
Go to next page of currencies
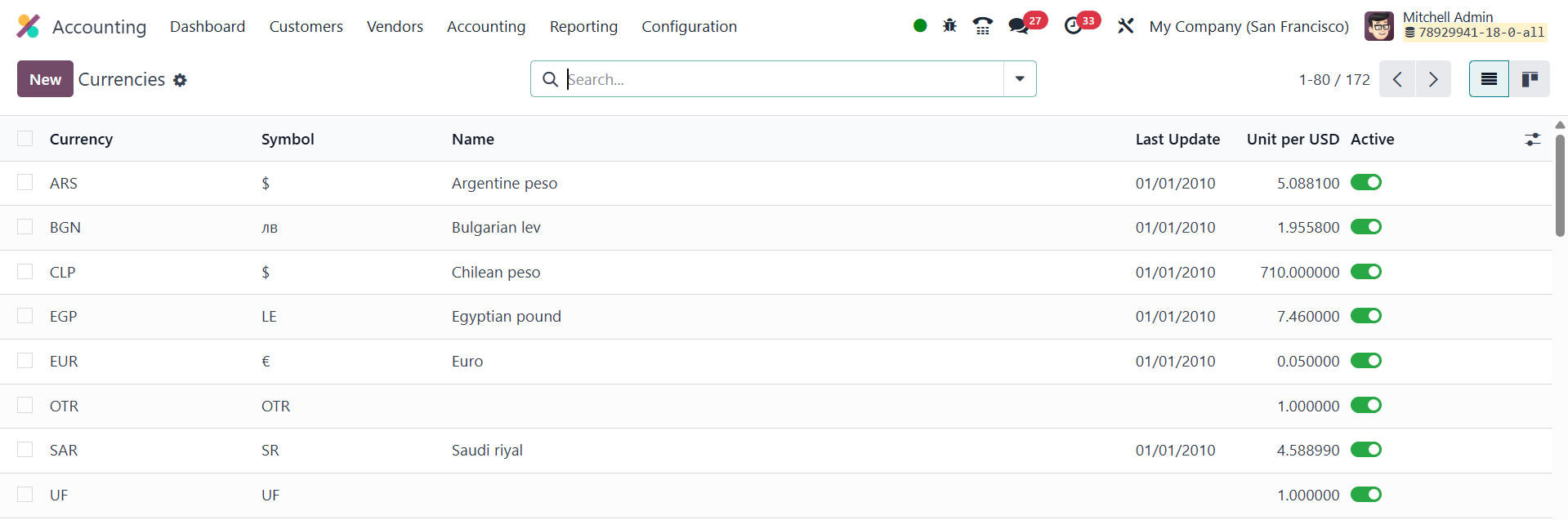click(1433, 79)
